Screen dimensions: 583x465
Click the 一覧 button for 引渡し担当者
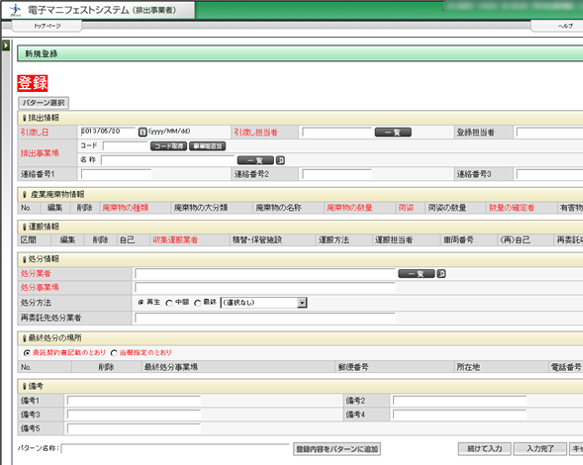[393, 132]
